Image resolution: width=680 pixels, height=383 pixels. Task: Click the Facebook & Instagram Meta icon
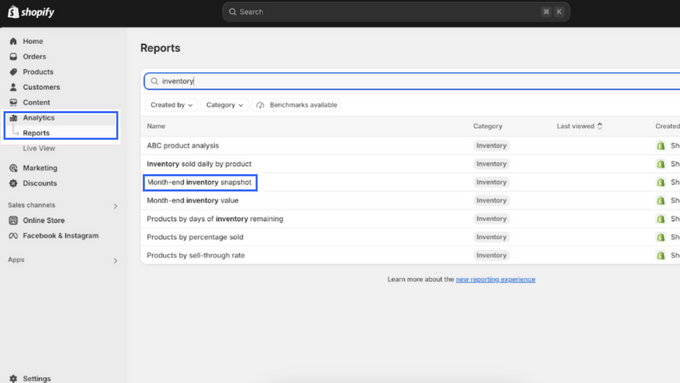pyautogui.click(x=13, y=236)
